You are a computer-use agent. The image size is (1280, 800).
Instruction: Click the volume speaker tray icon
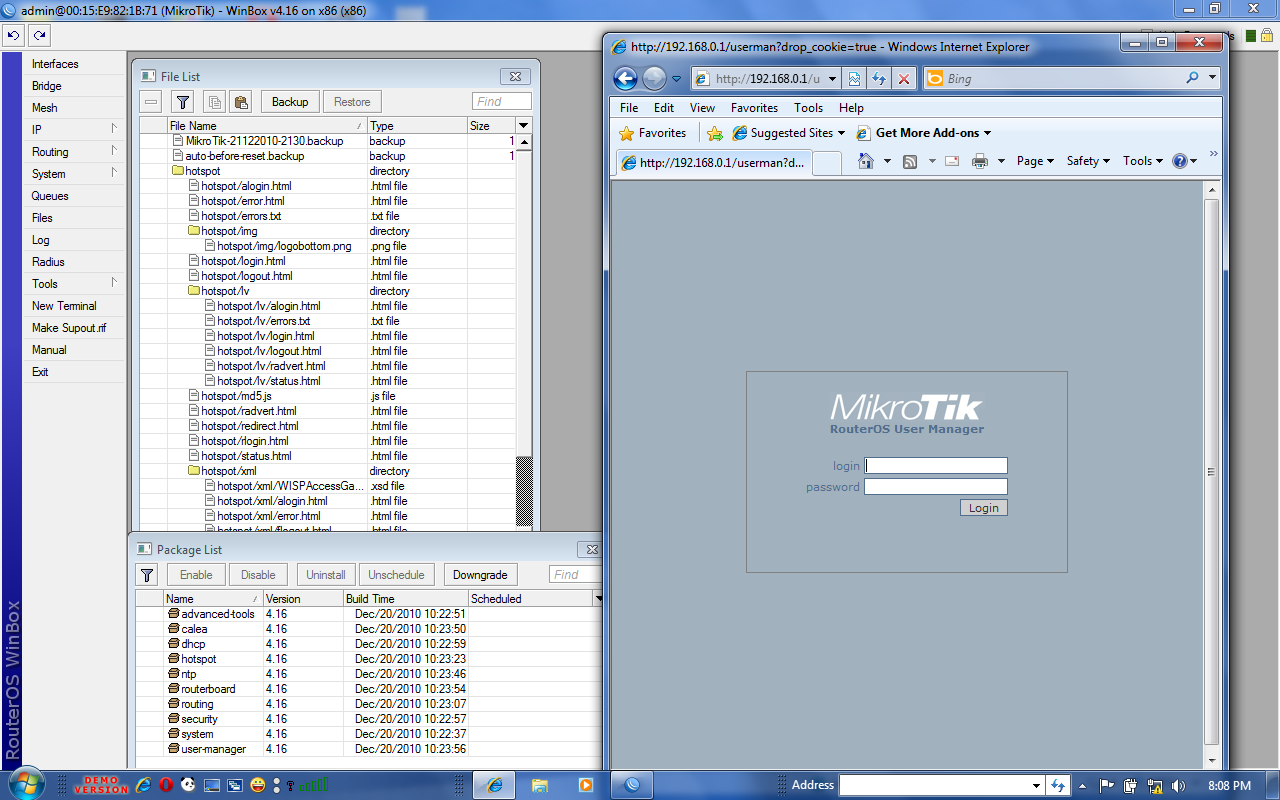1178,786
